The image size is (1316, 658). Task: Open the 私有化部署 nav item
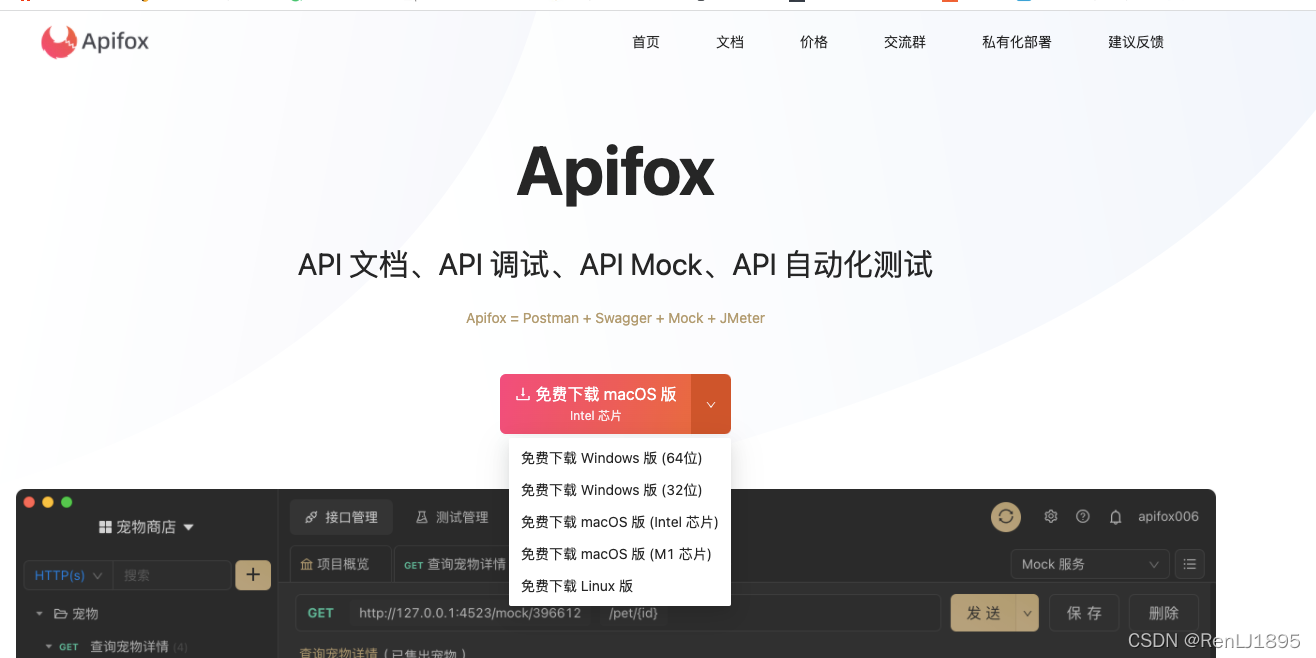click(1017, 42)
